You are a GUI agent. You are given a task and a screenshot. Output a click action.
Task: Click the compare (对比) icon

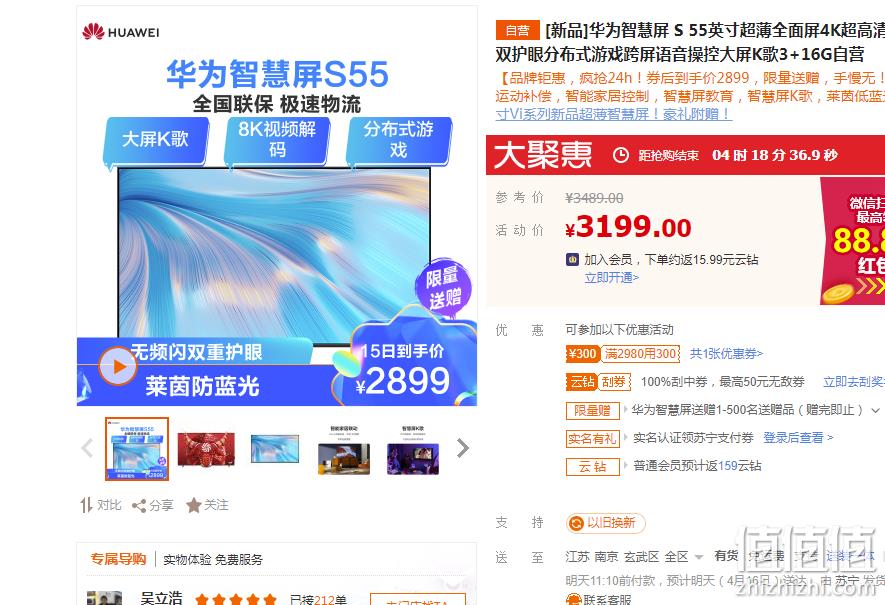(86, 505)
